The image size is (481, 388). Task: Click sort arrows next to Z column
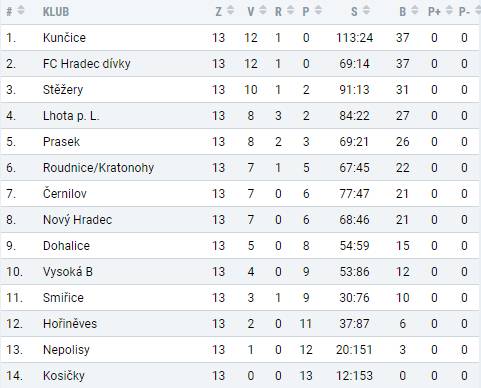(230, 11)
